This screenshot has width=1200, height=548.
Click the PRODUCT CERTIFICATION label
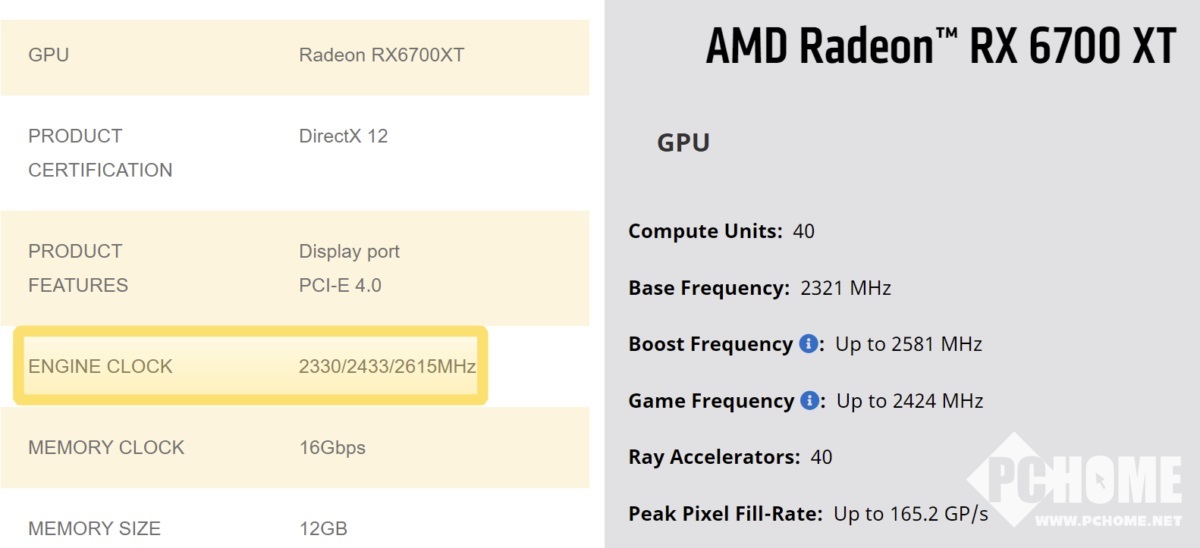coord(100,153)
